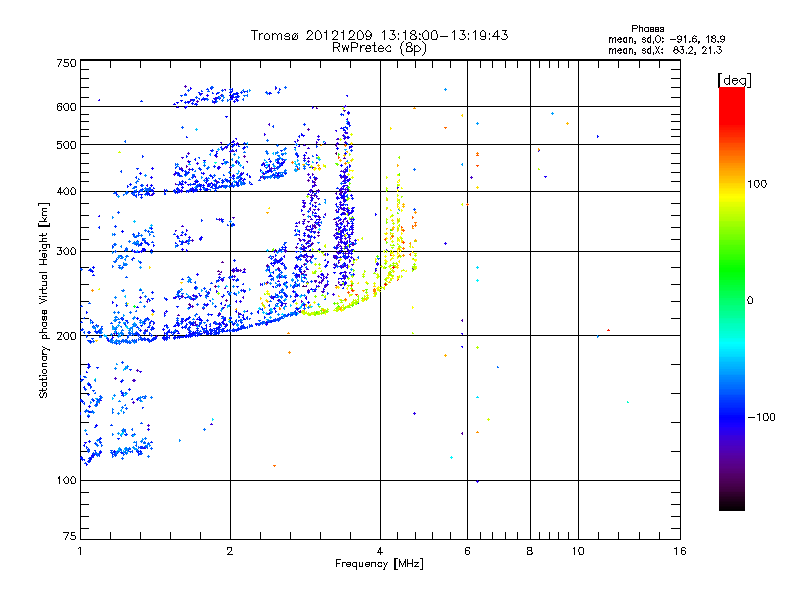Click the x-axis label '6'
Viewport: 800px width, 600px height.
click(x=467, y=551)
